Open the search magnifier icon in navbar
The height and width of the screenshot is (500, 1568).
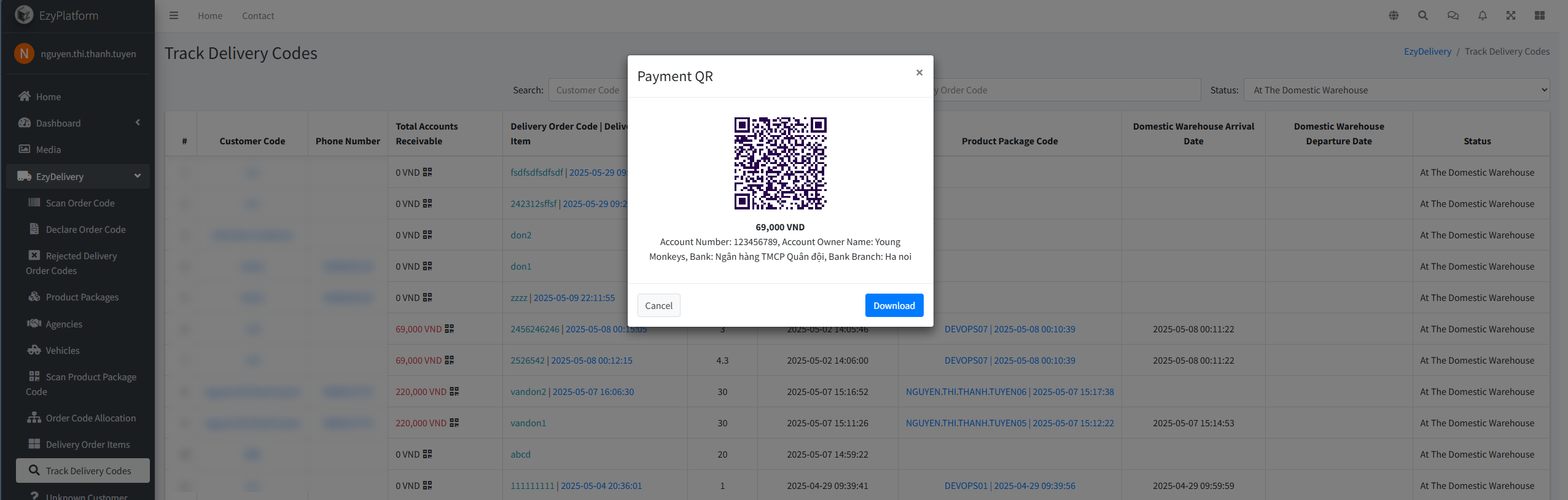click(x=1423, y=15)
